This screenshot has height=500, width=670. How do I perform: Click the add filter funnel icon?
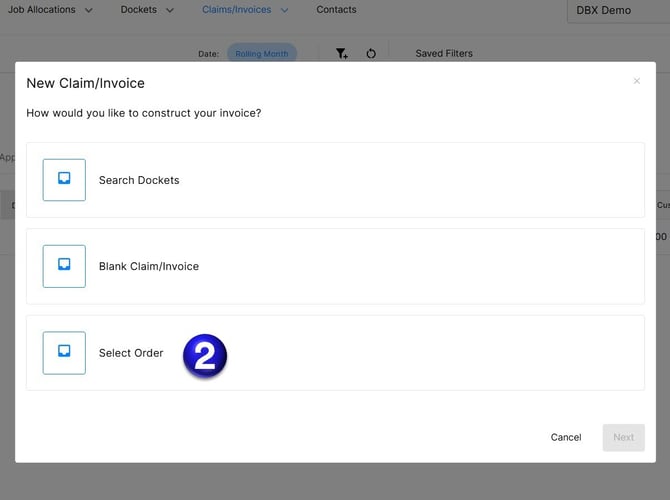[x=342, y=54]
